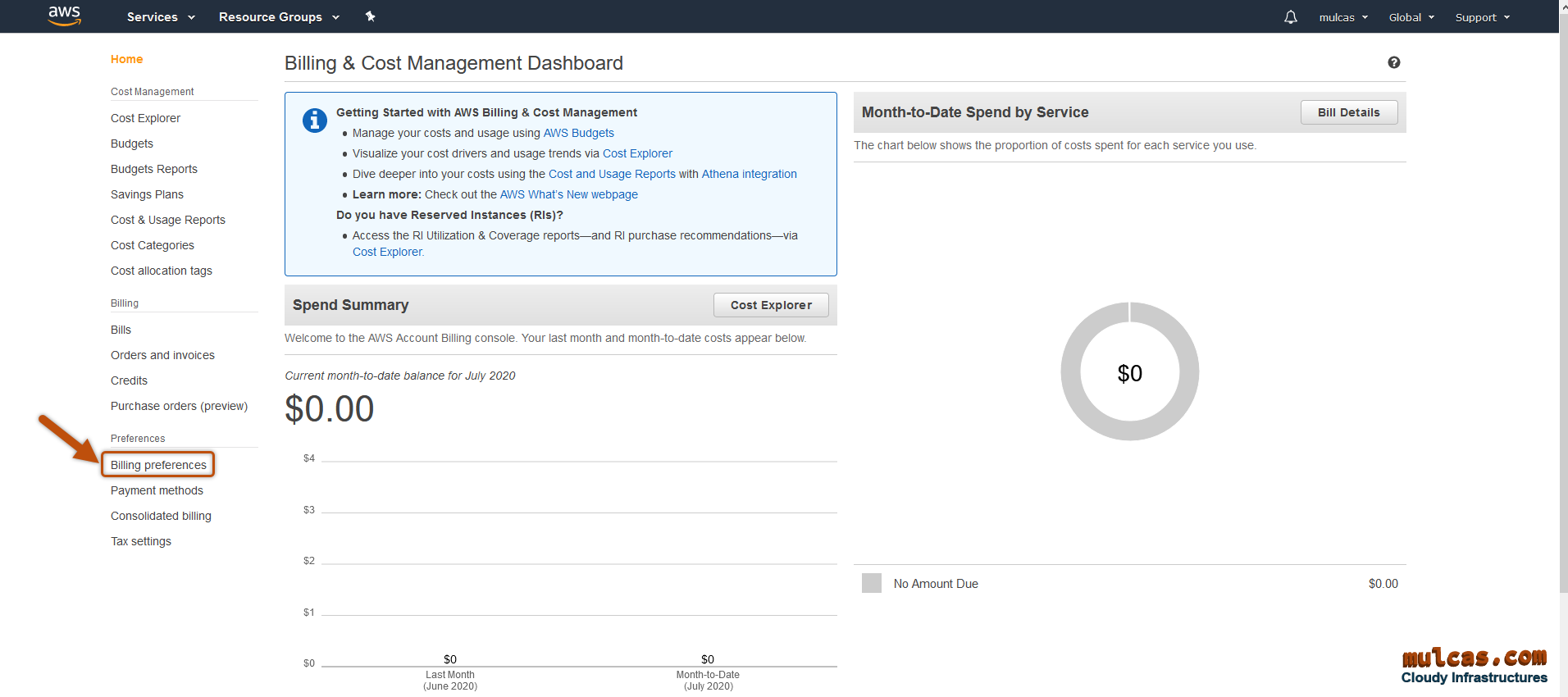Image resolution: width=1568 pixels, height=697 pixels.
Task: Click the AWS logo home icon
Action: (64, 16)
